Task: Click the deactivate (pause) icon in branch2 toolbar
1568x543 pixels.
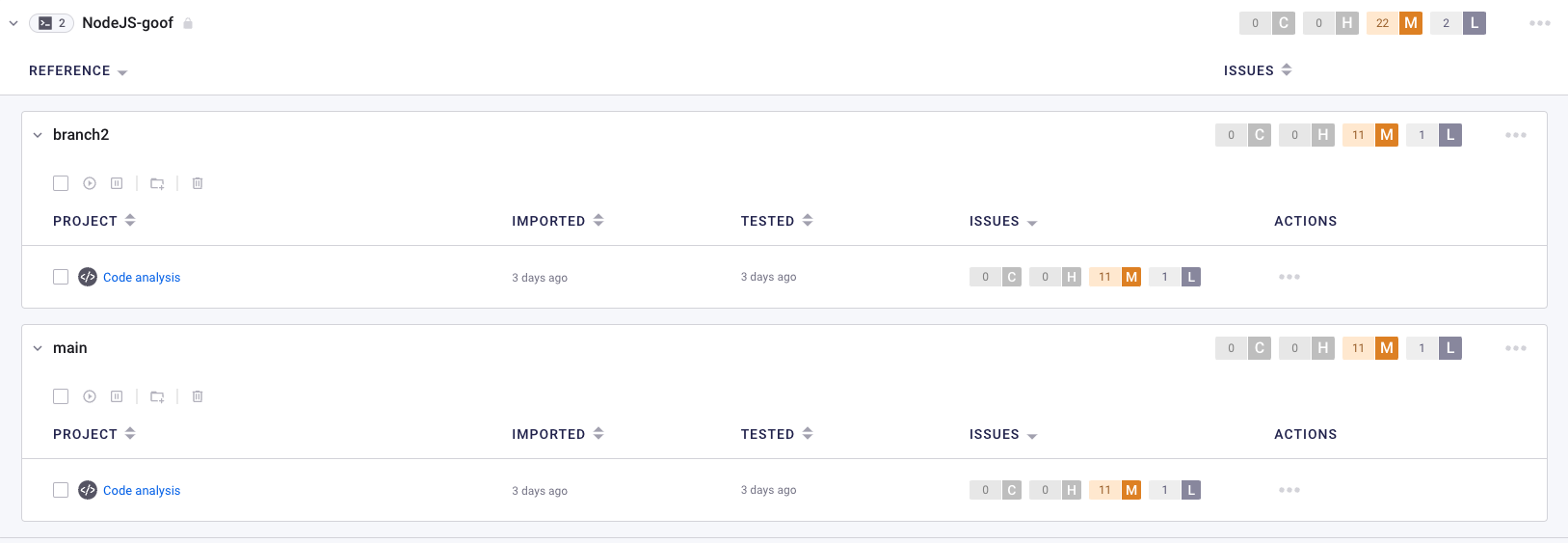Action: tap(117, 183)
